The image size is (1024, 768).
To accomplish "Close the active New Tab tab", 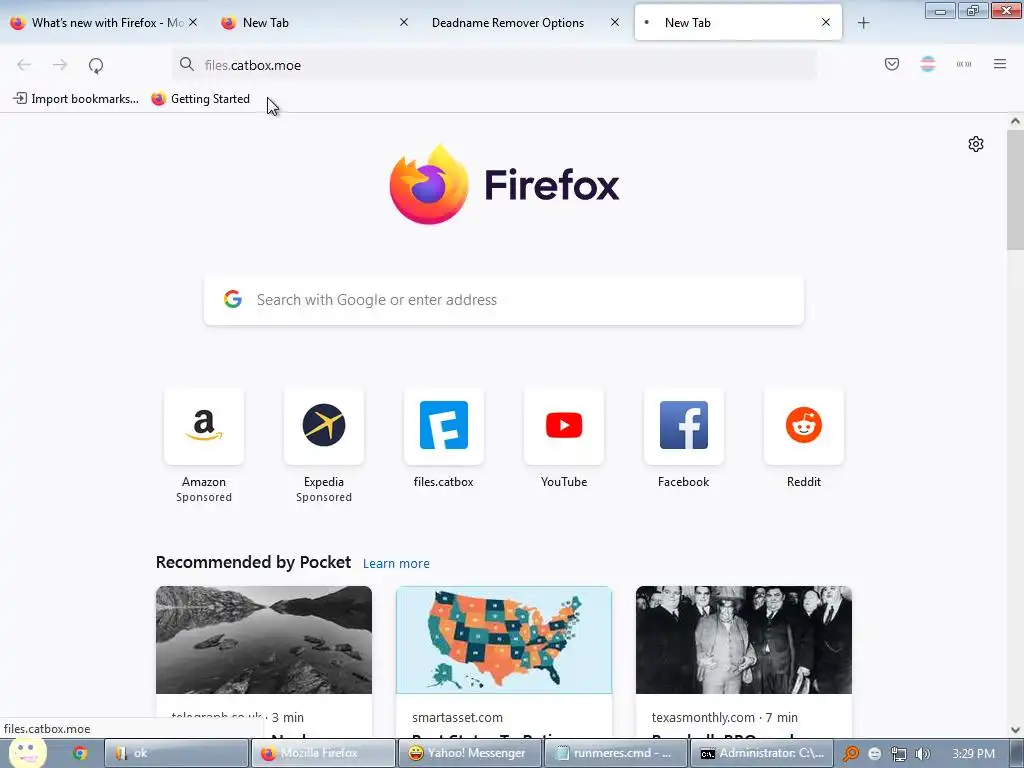I will [x=825, y=22].
